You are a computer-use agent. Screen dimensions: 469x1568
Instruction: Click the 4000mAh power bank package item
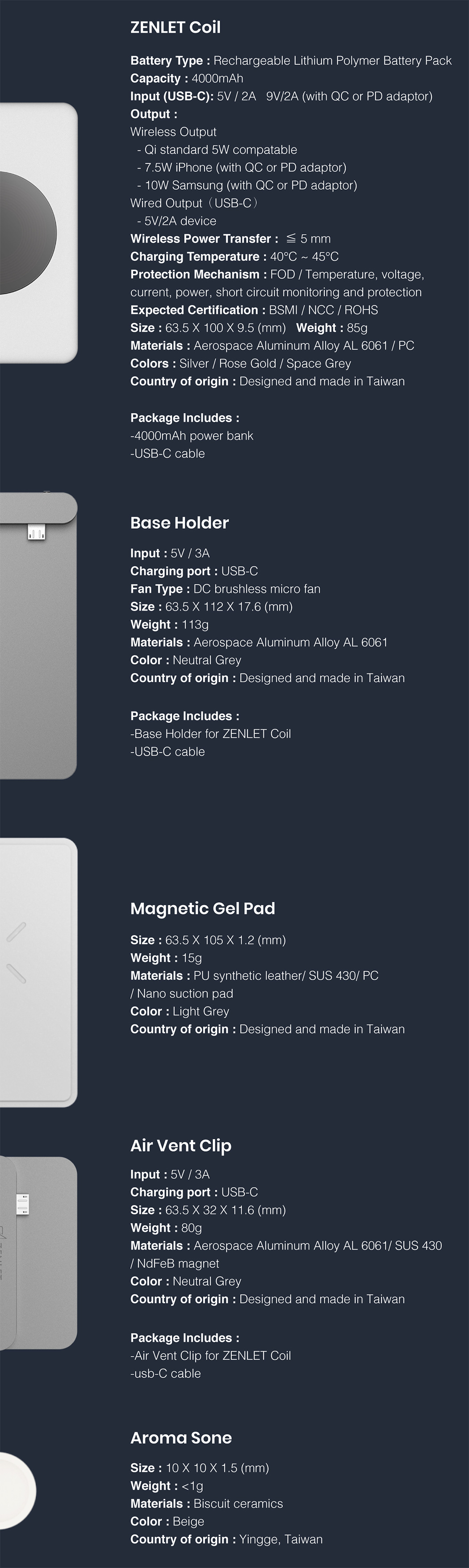(192, 436)
